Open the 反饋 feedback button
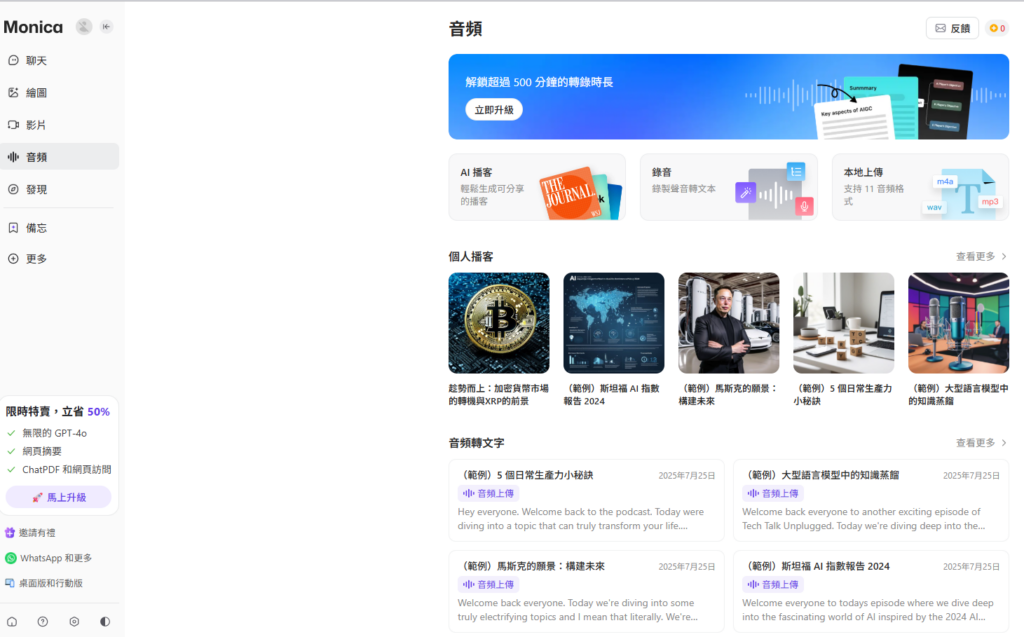The image size is (1024, 637). click(952, 28)
